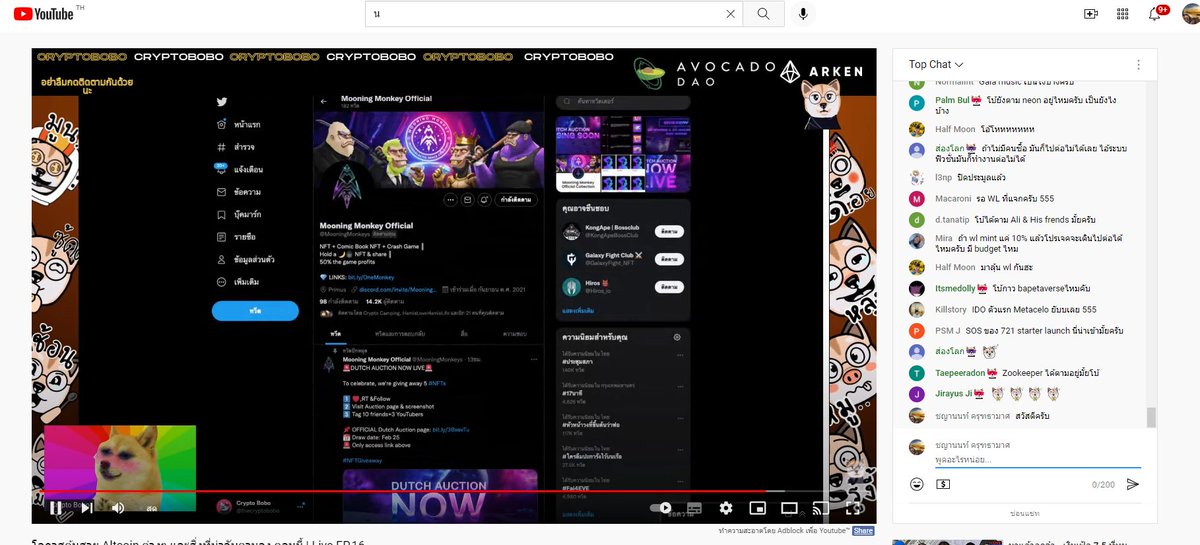Toggle subtitles in the player

point(693,508)
